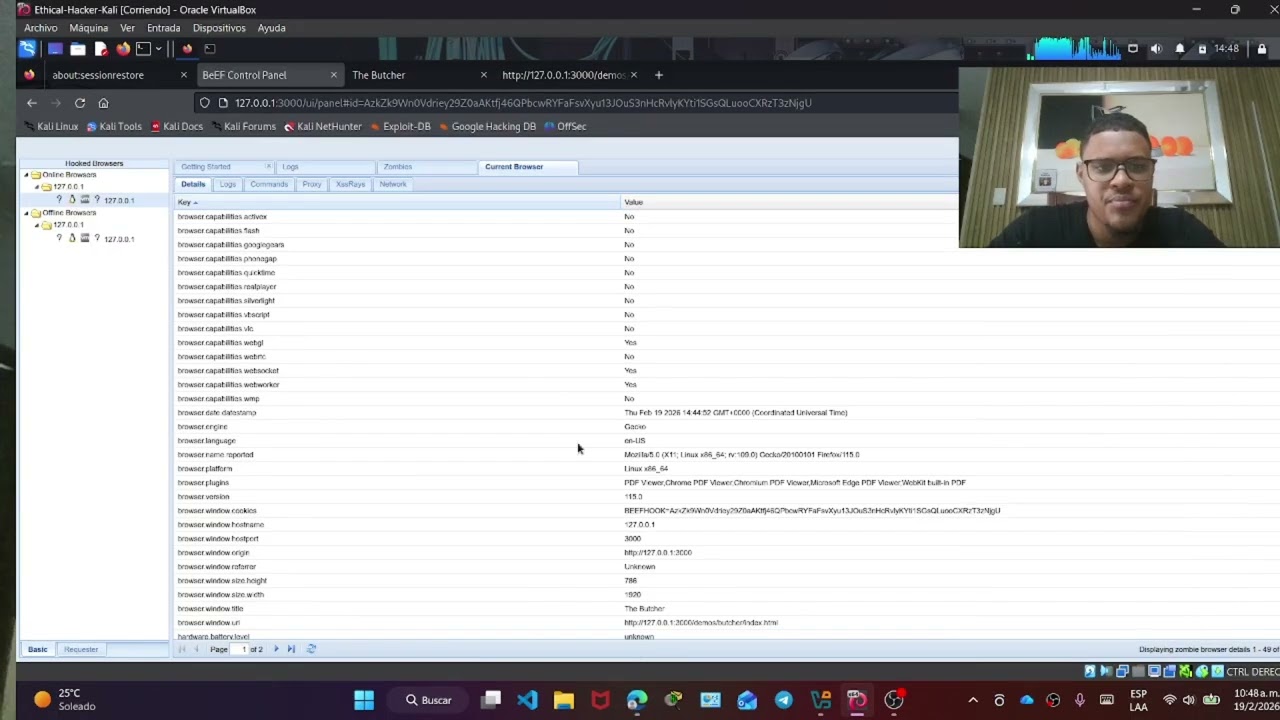1280x720 pixels.
Task: Open the Windows Start menu
Action: point(364,700)
